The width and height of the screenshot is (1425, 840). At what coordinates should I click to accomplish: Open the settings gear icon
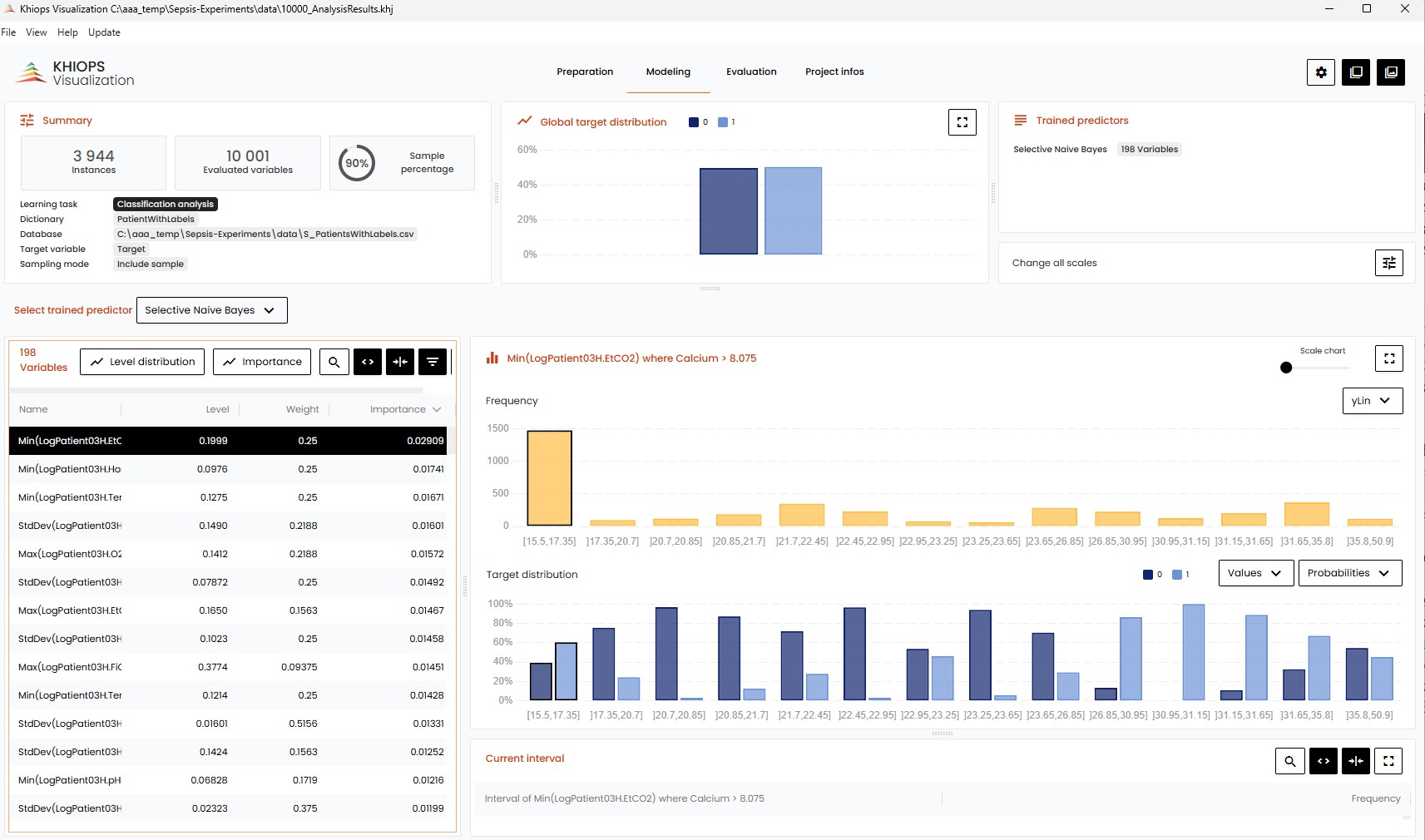[1320, 72]
